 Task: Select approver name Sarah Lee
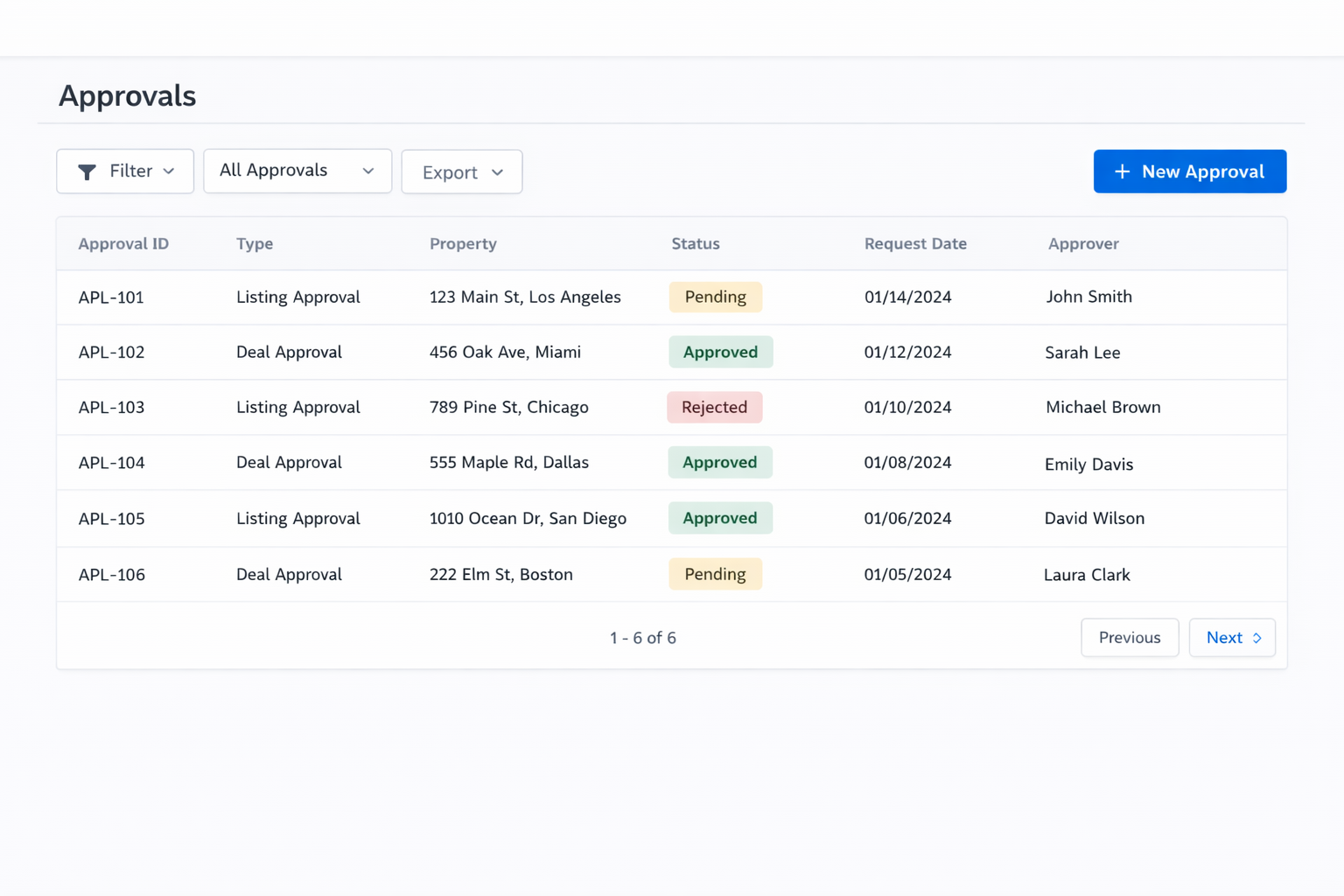(1082, 352)
